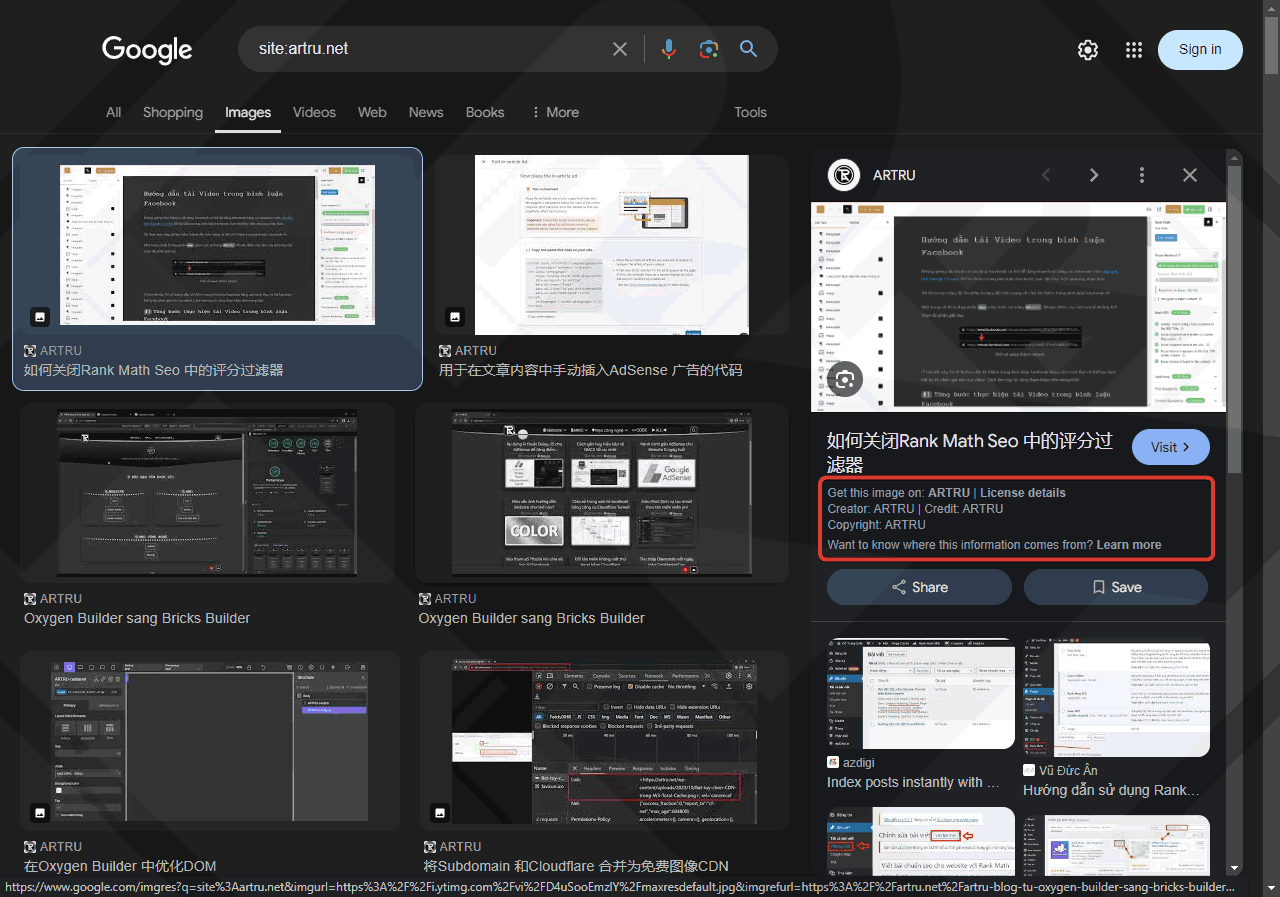Click the Visit button
Screen dimensions: 1280x897
click(x=1171, y=447)
